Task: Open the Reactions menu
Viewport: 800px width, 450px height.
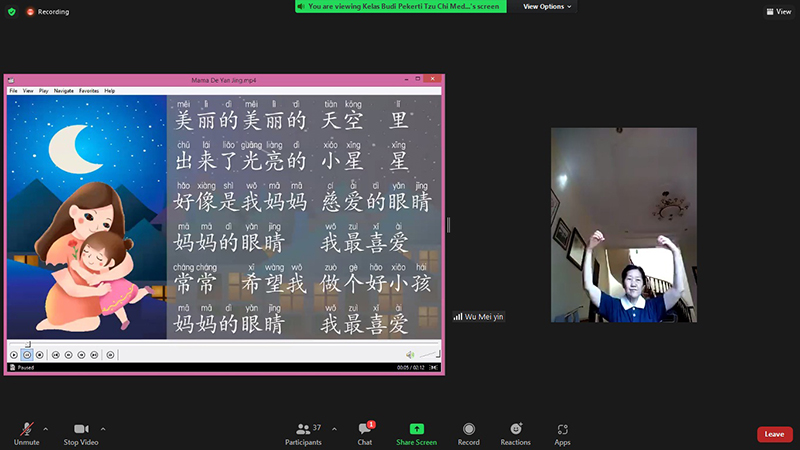Action: click(516, 429)
